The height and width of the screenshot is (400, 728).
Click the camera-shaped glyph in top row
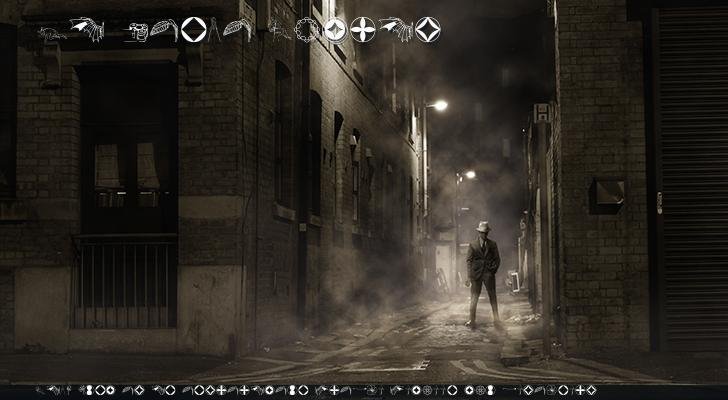pos(138,32)
